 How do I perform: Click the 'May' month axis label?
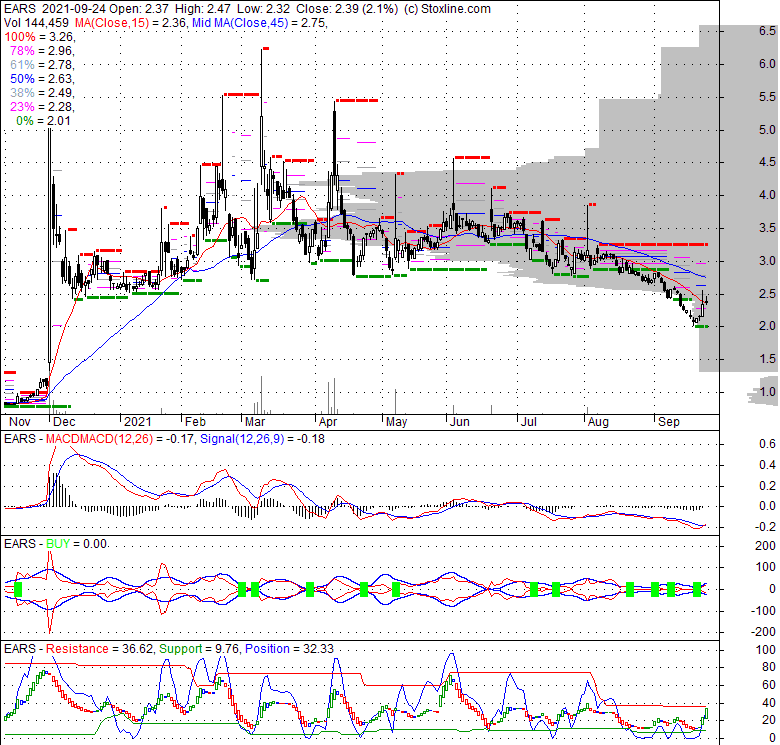(396, 422)
